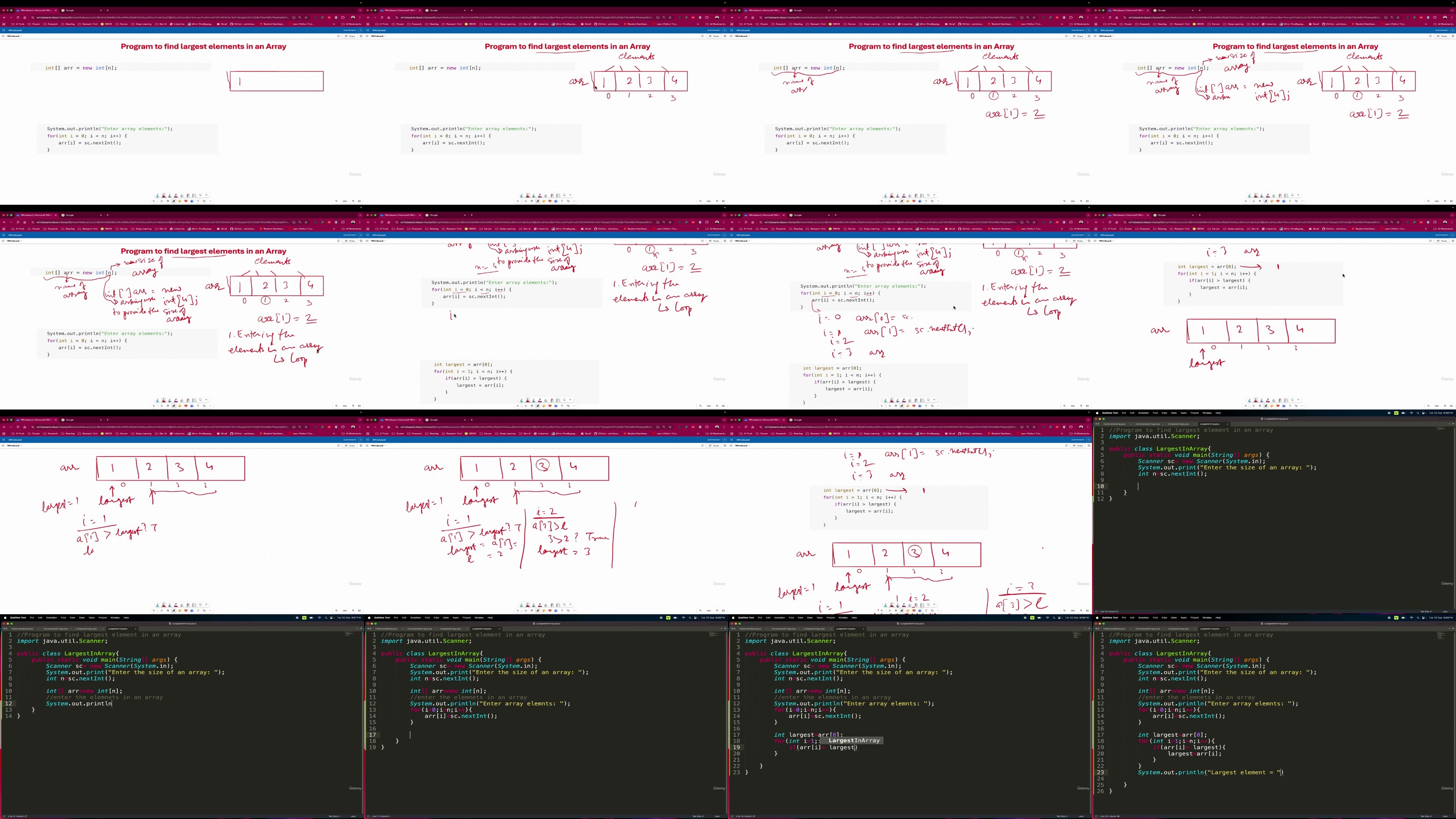Click the Share button in first whiteboard frame
This screenshot has width=1456, height=819.
coord(350,36)
